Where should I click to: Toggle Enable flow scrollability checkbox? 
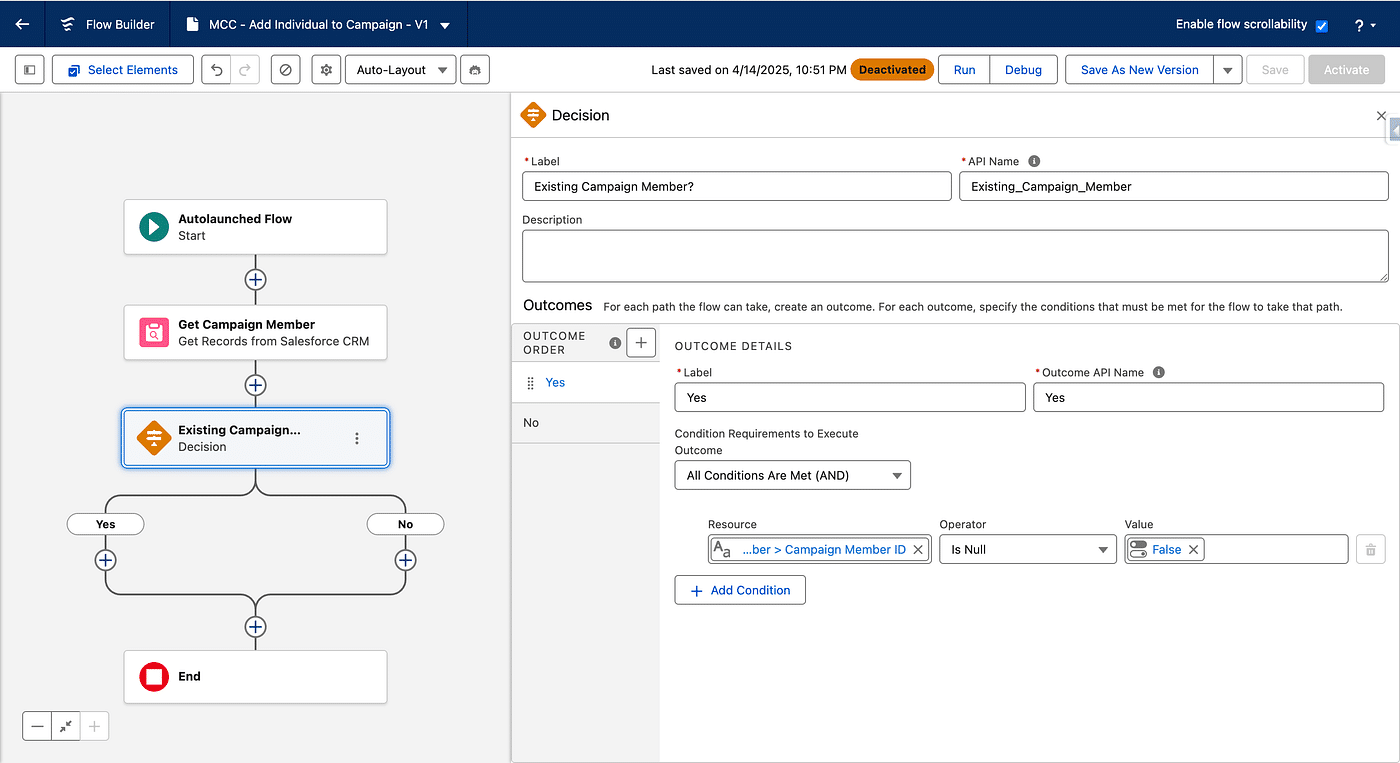(1321, 25)
